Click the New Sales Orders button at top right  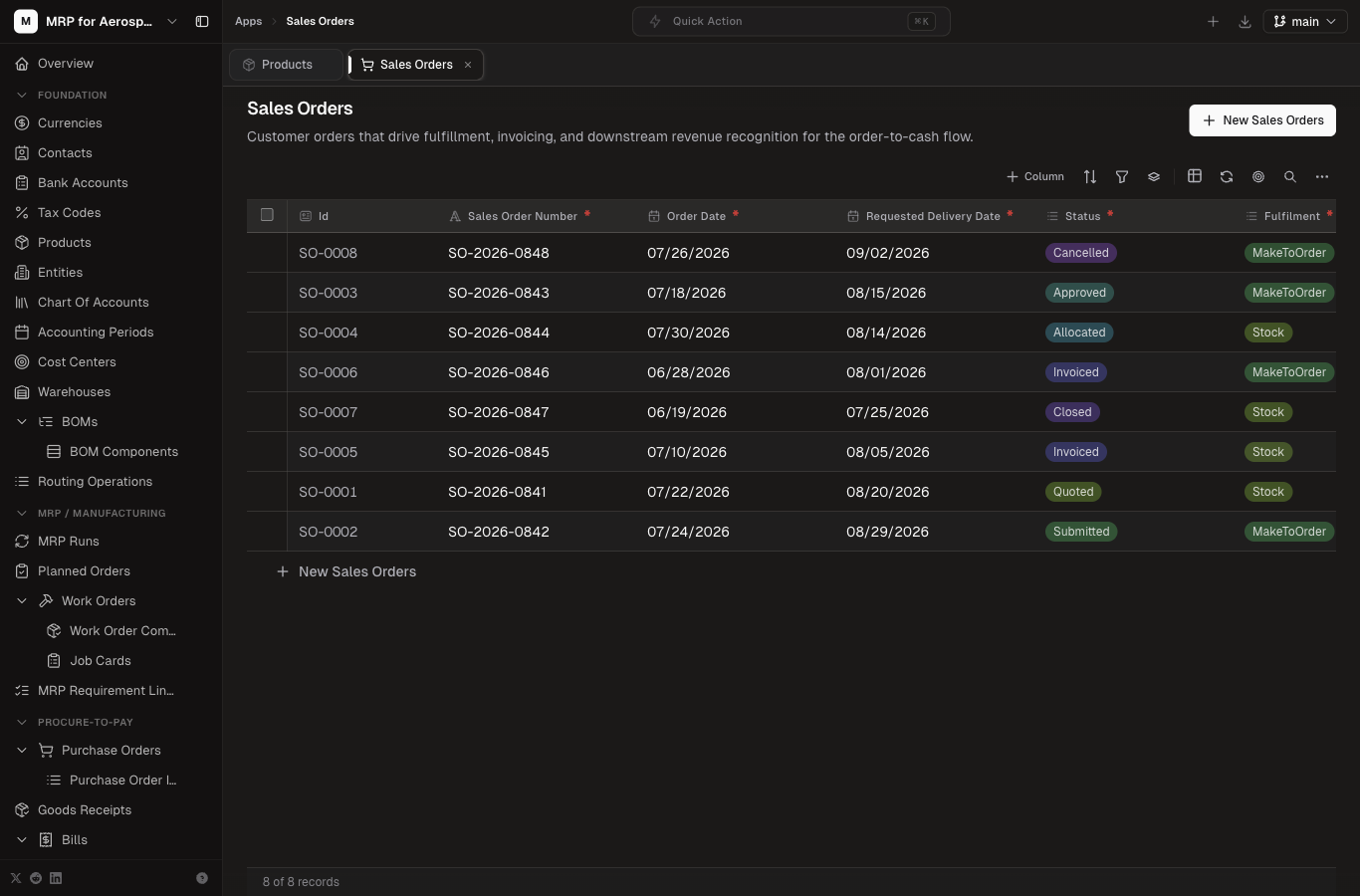[x=1262, y=120]
